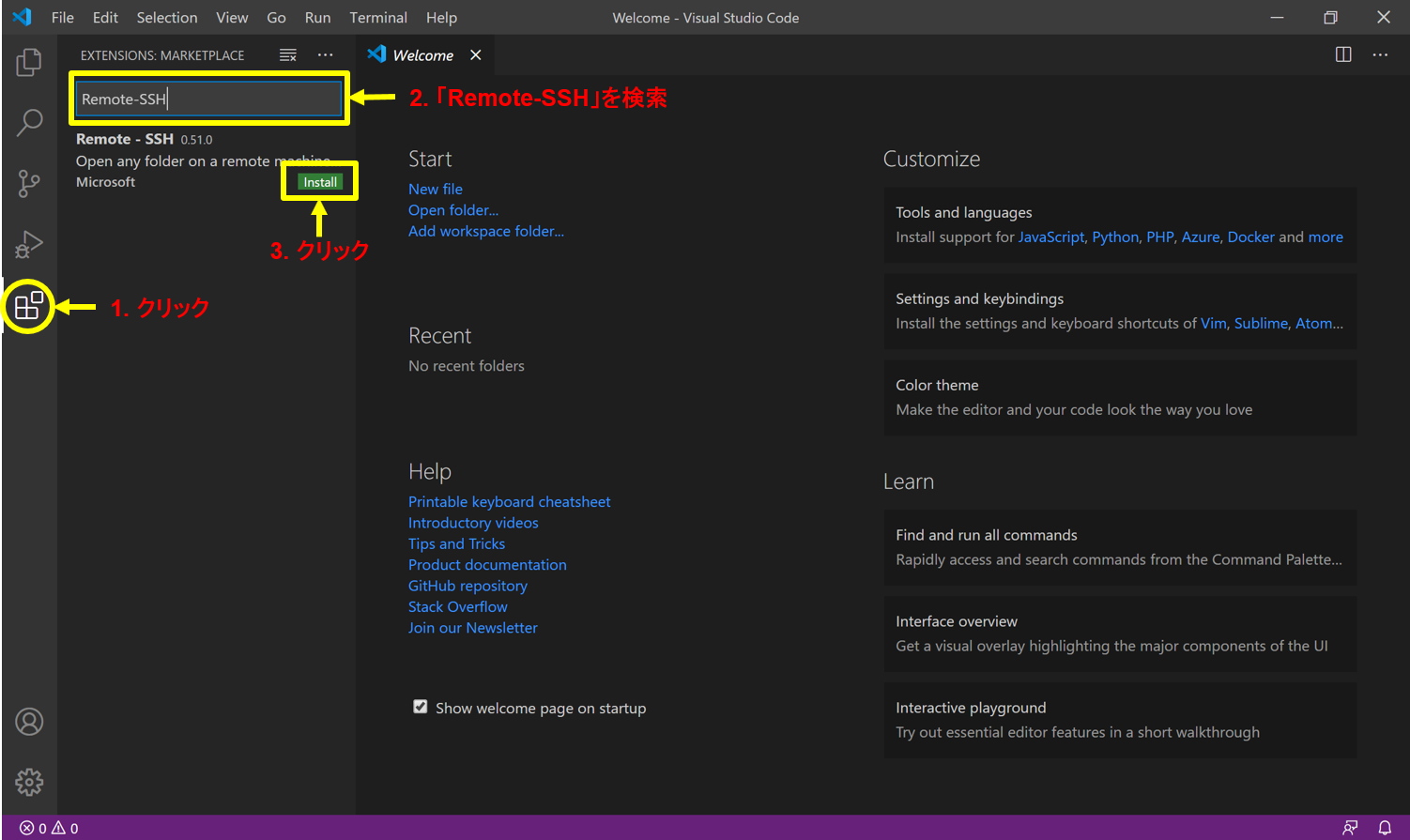Open the Explorer view in activity bar
This screenshot has width=1410, height=840.
click(x=29, y=63)
